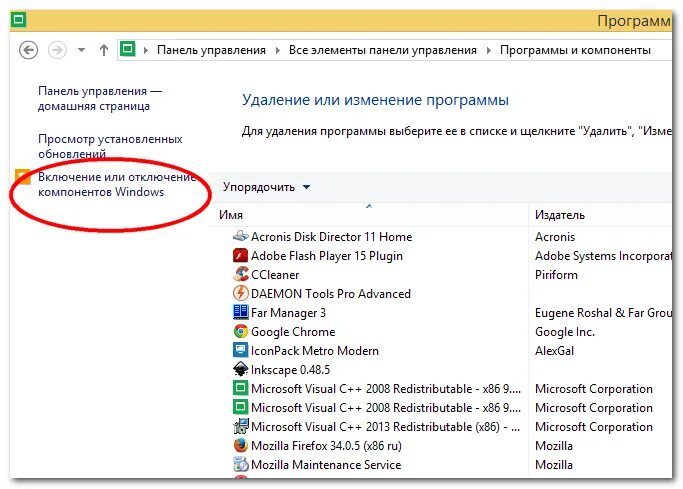Select Microsoft Visual C++ 2013 Redistributable (x86)
The width and height of the screenshot is (683, 489).
385,427
